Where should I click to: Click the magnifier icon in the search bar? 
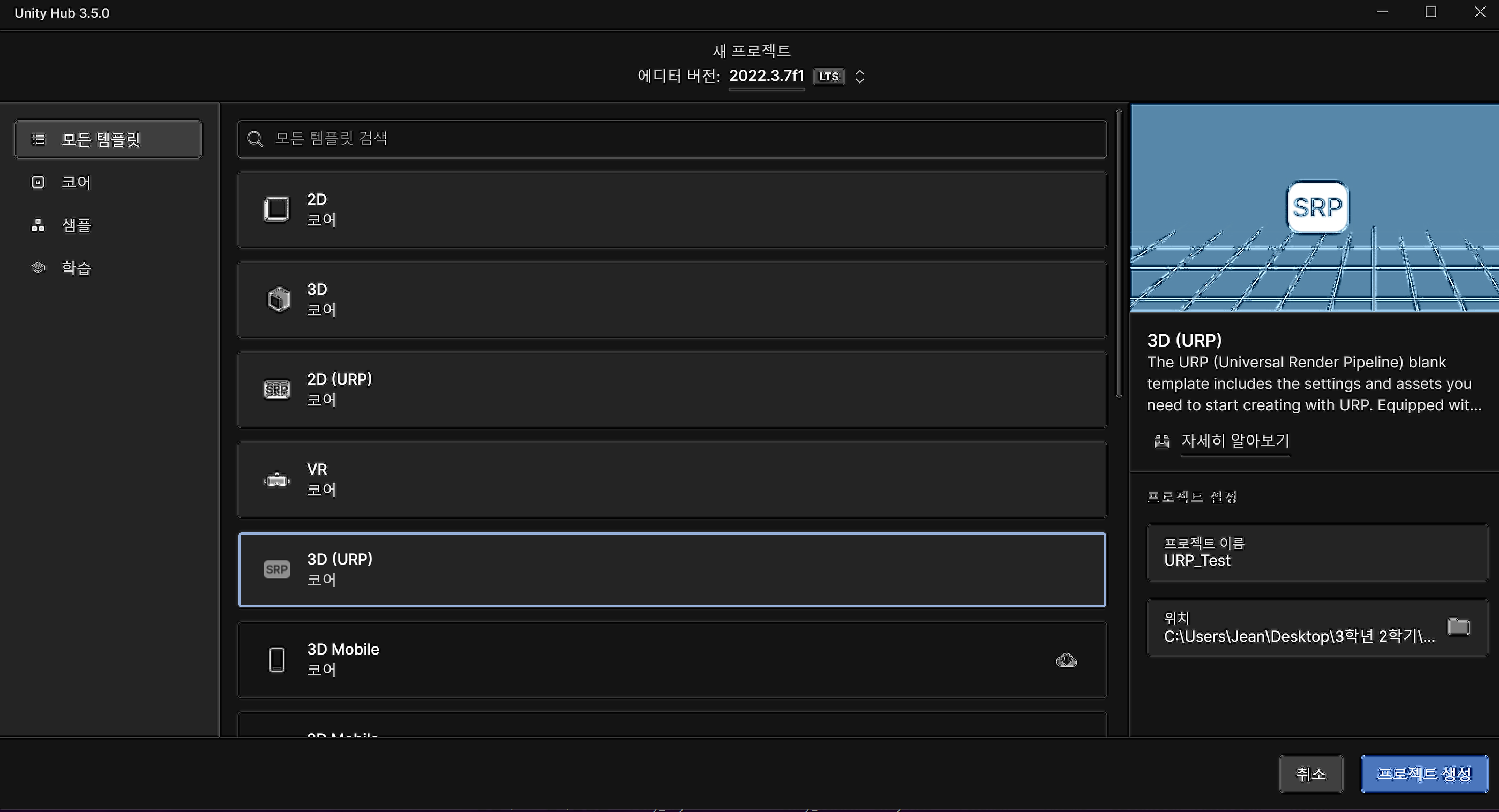255,138
